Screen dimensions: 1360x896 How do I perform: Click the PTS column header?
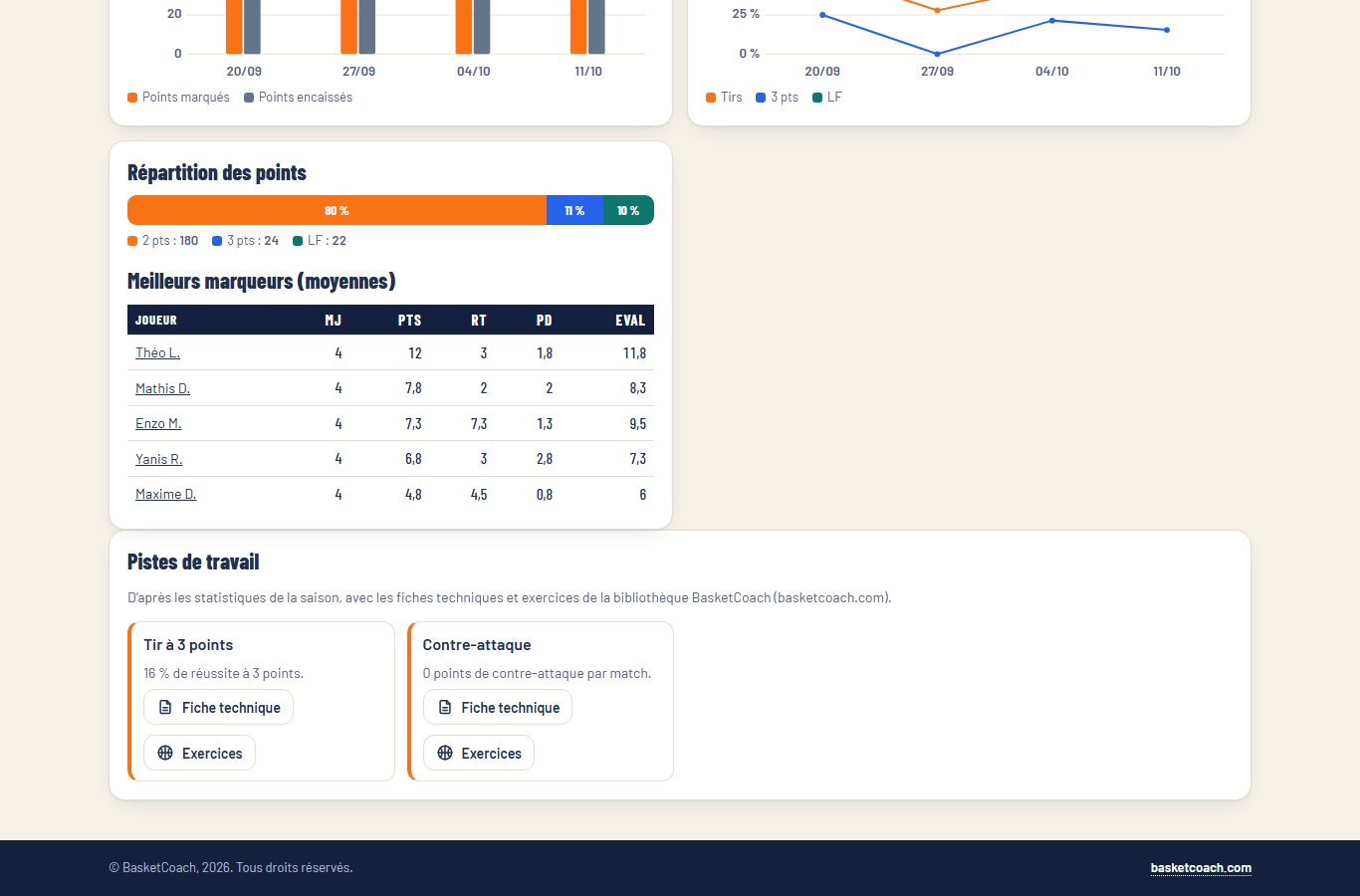(x=409, y=321)
